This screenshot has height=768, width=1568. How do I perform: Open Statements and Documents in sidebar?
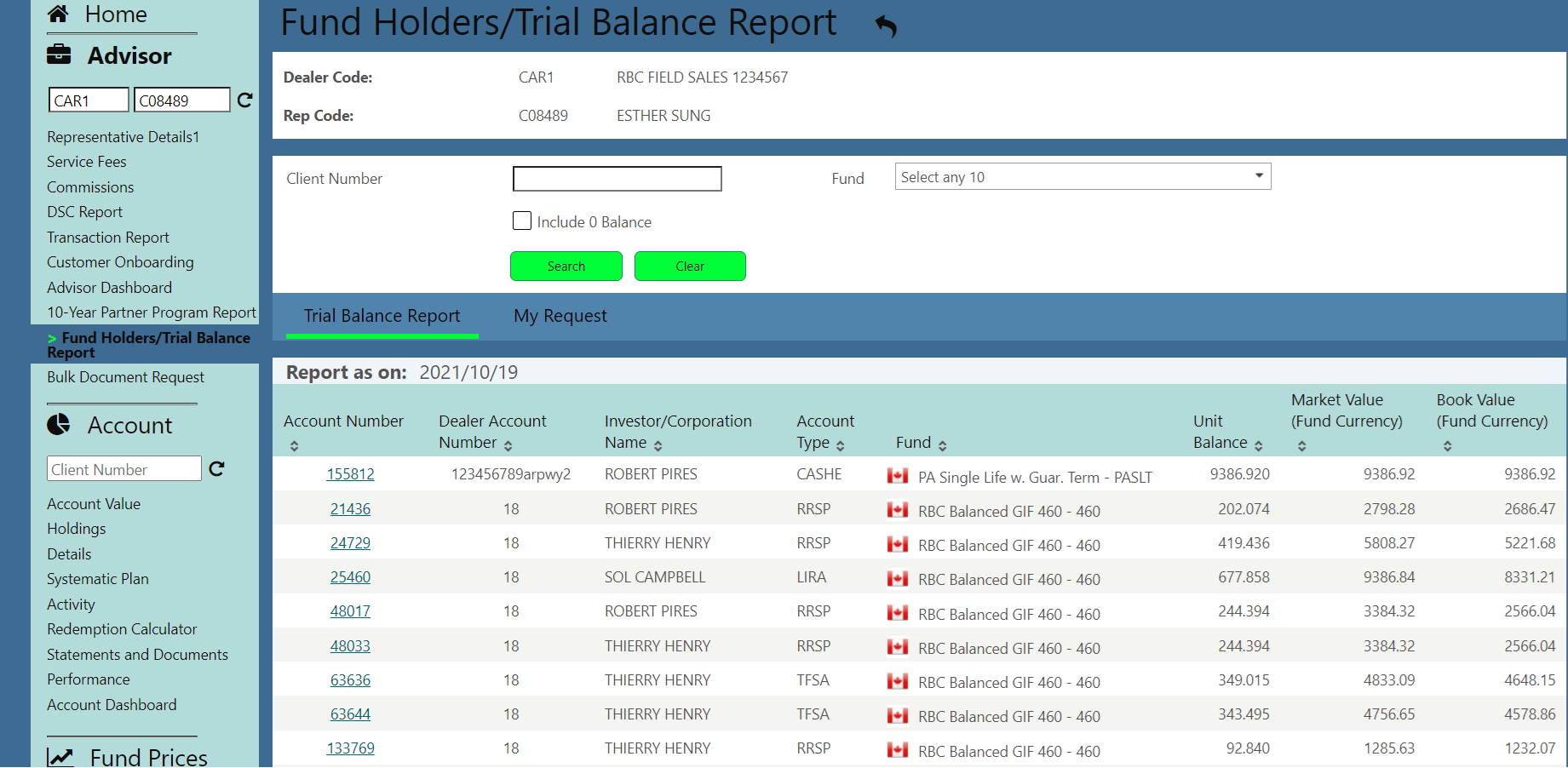pos(137,655)
